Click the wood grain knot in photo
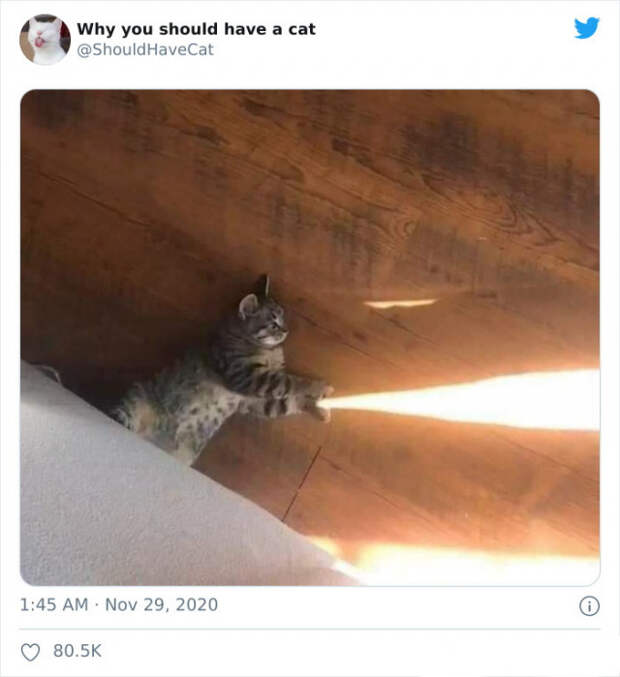This screenshot has height=677, width=620. point(408,227)
